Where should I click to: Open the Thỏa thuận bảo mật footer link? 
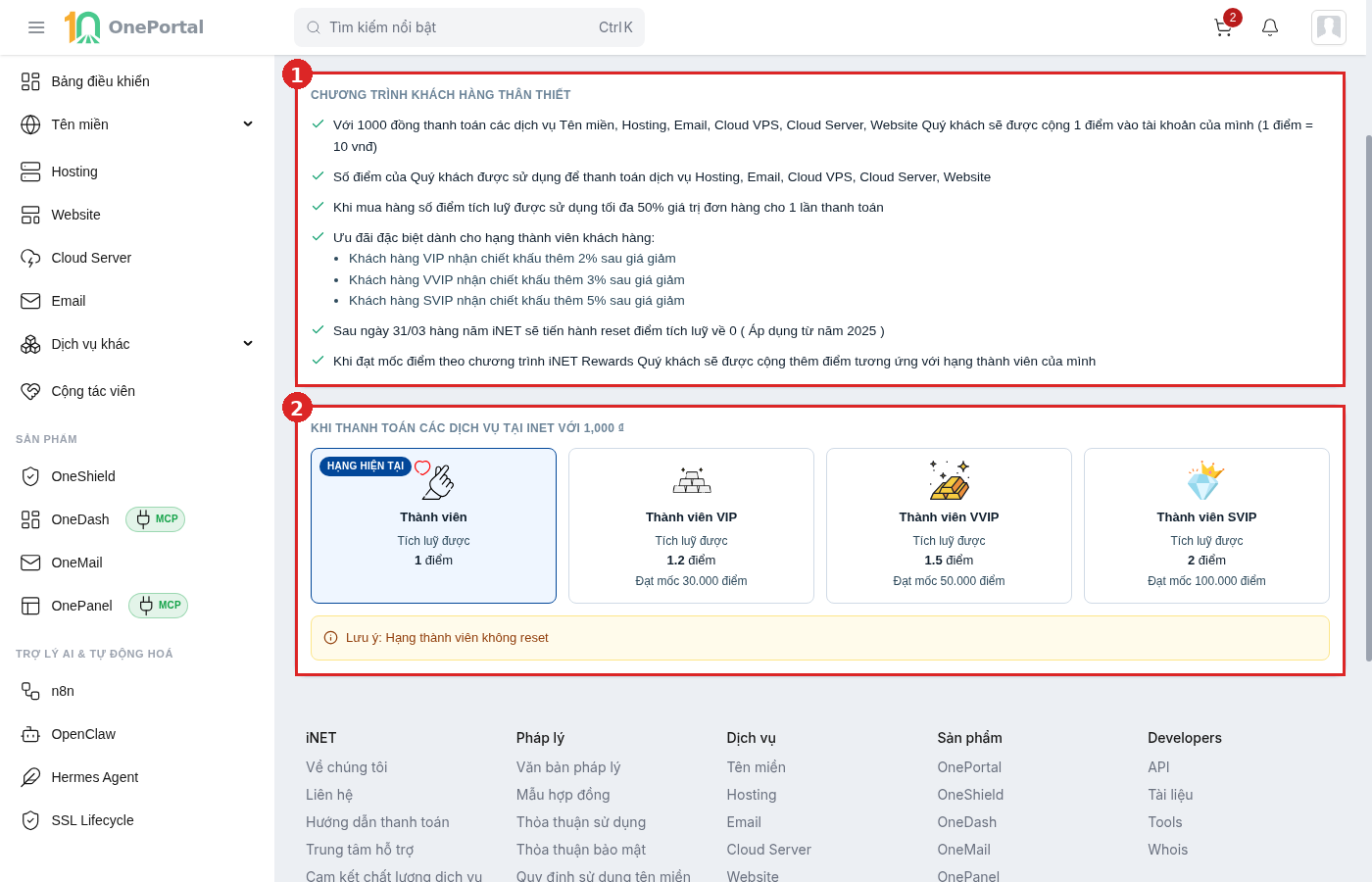[x=581, y=850]
